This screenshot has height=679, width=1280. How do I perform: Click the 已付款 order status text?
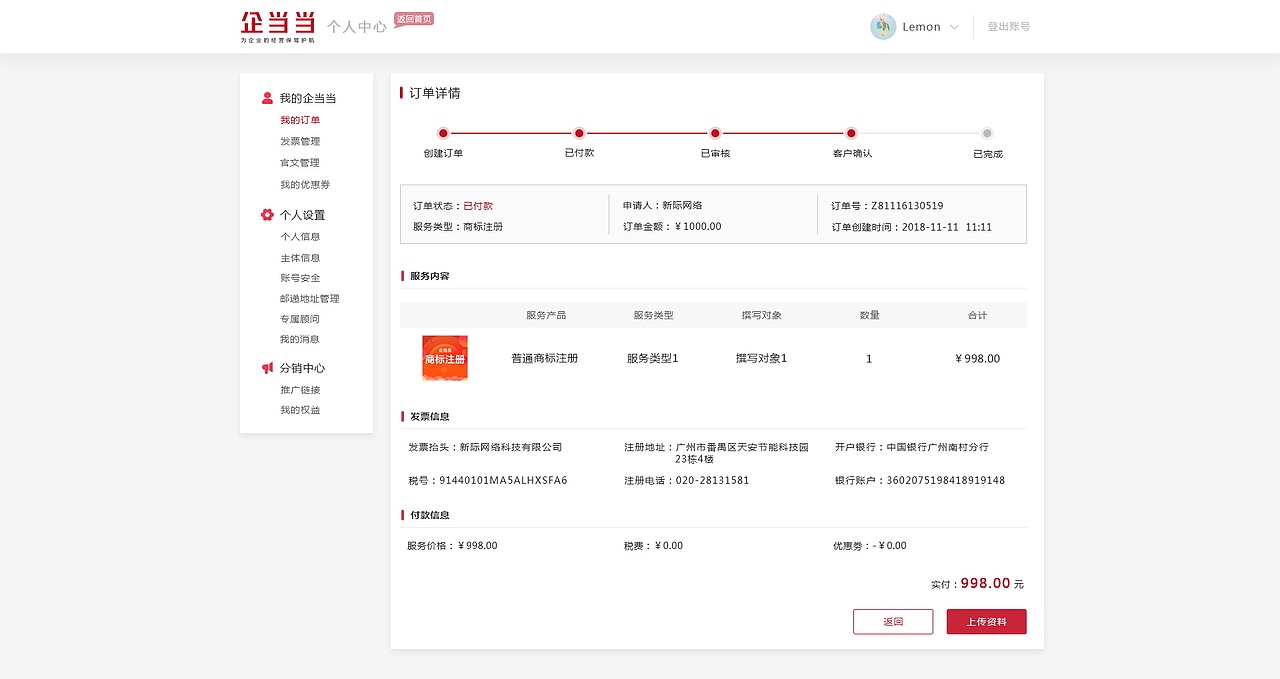478,205
